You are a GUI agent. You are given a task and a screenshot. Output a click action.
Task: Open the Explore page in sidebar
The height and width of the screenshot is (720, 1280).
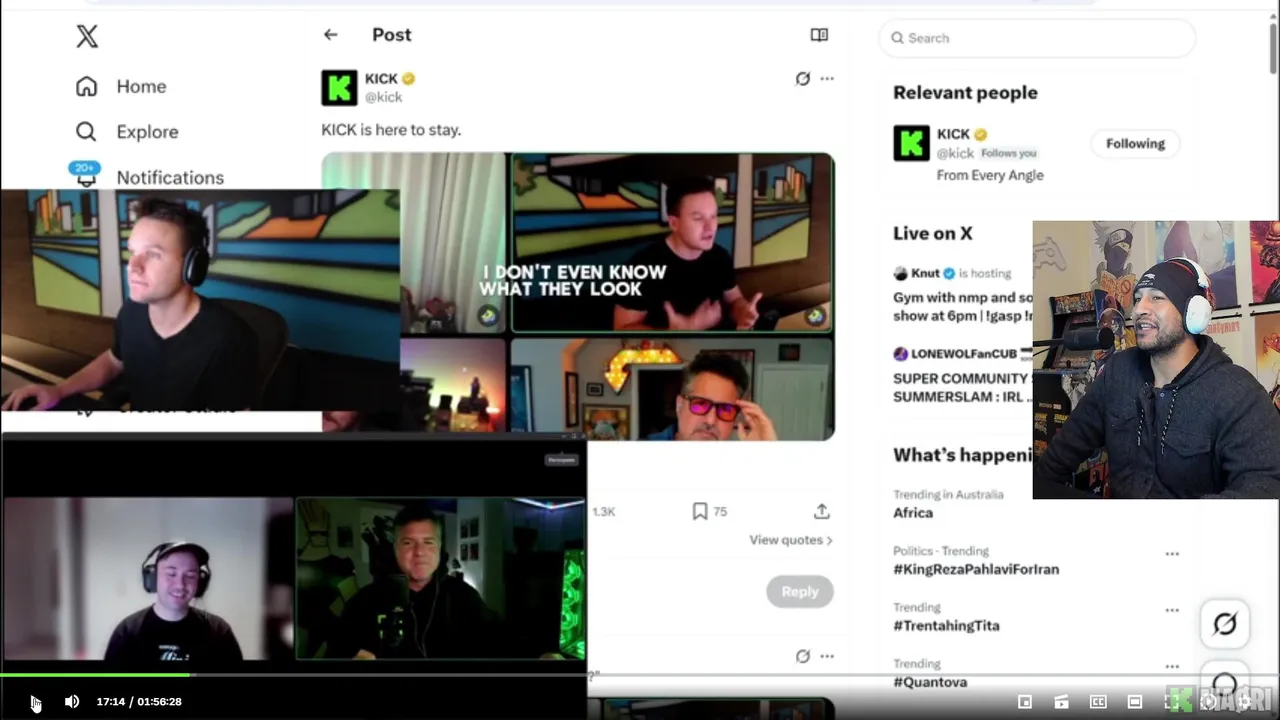click(127, 132)
